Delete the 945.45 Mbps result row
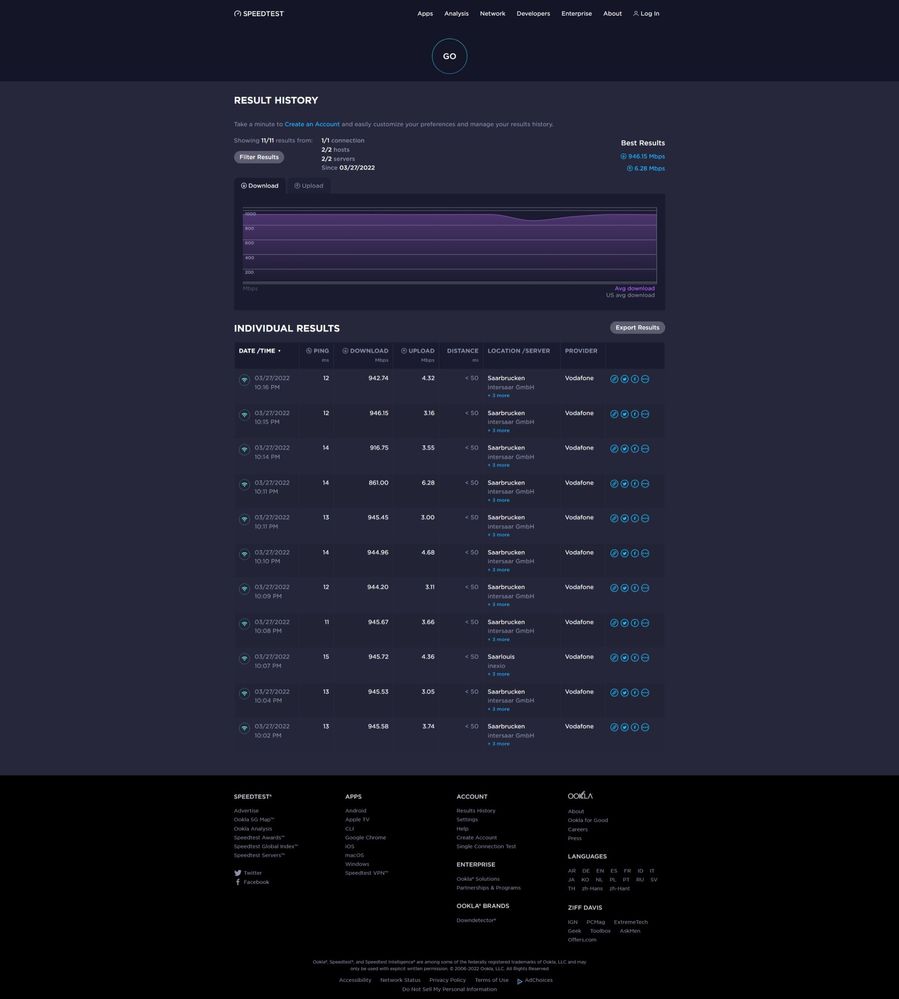 coord(645,519)
